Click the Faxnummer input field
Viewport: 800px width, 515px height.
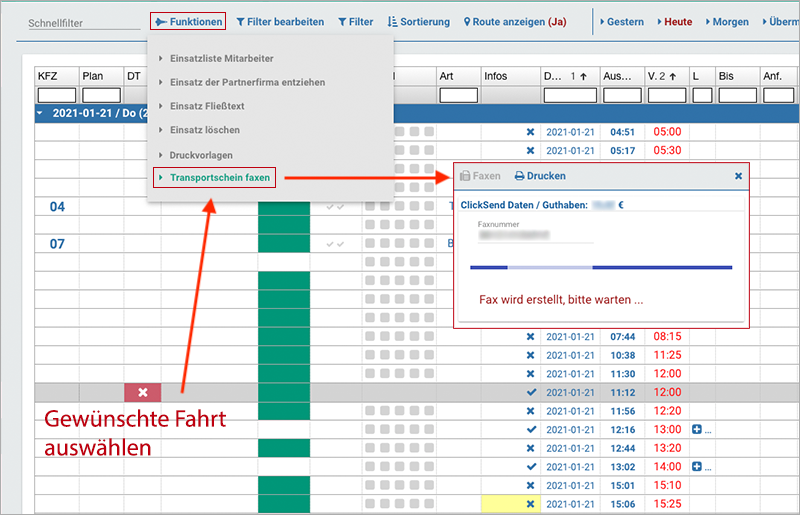point(535,235)
